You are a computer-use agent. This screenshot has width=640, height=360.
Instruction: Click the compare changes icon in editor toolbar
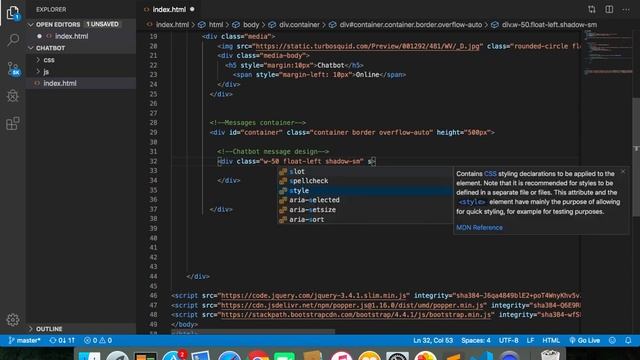[x=591, y=9]
